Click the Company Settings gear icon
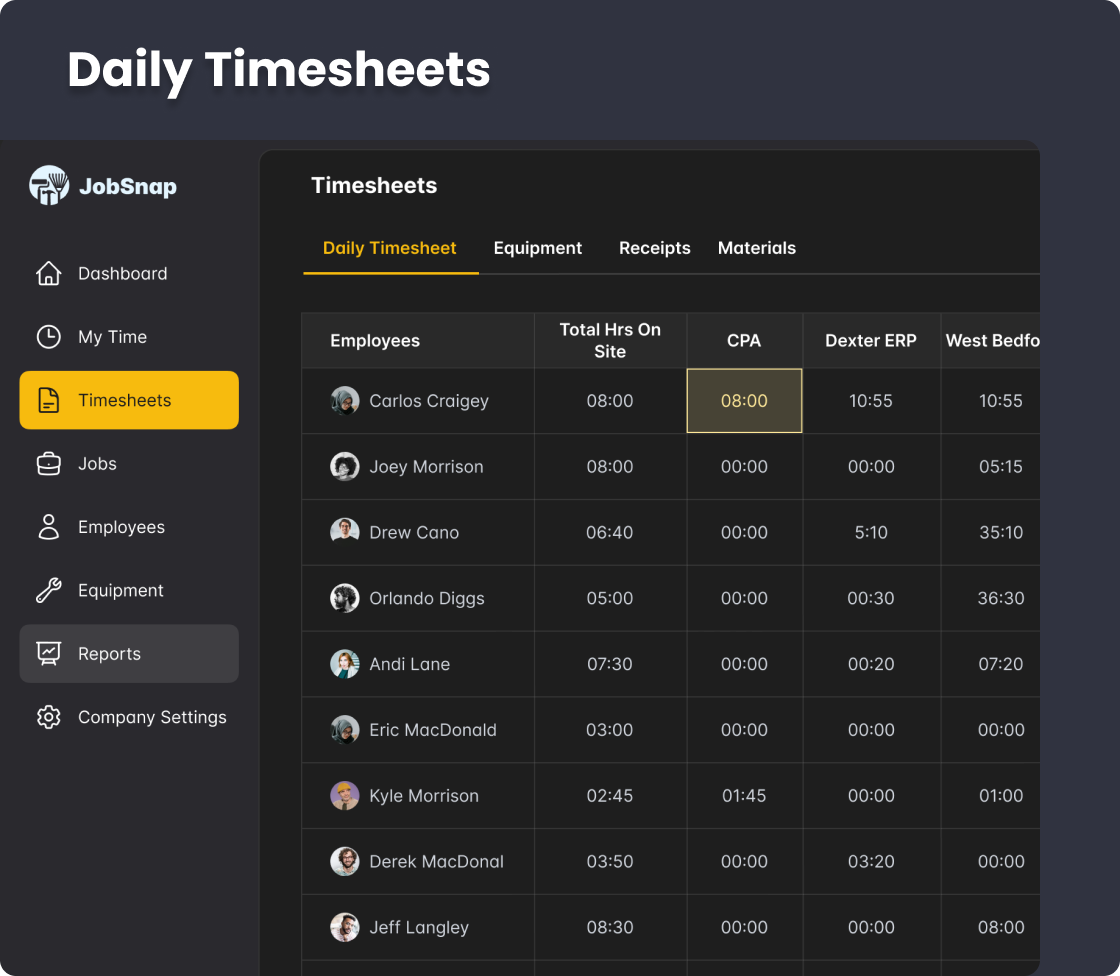This screenshot has height=976, width=1120. [49, 717]
